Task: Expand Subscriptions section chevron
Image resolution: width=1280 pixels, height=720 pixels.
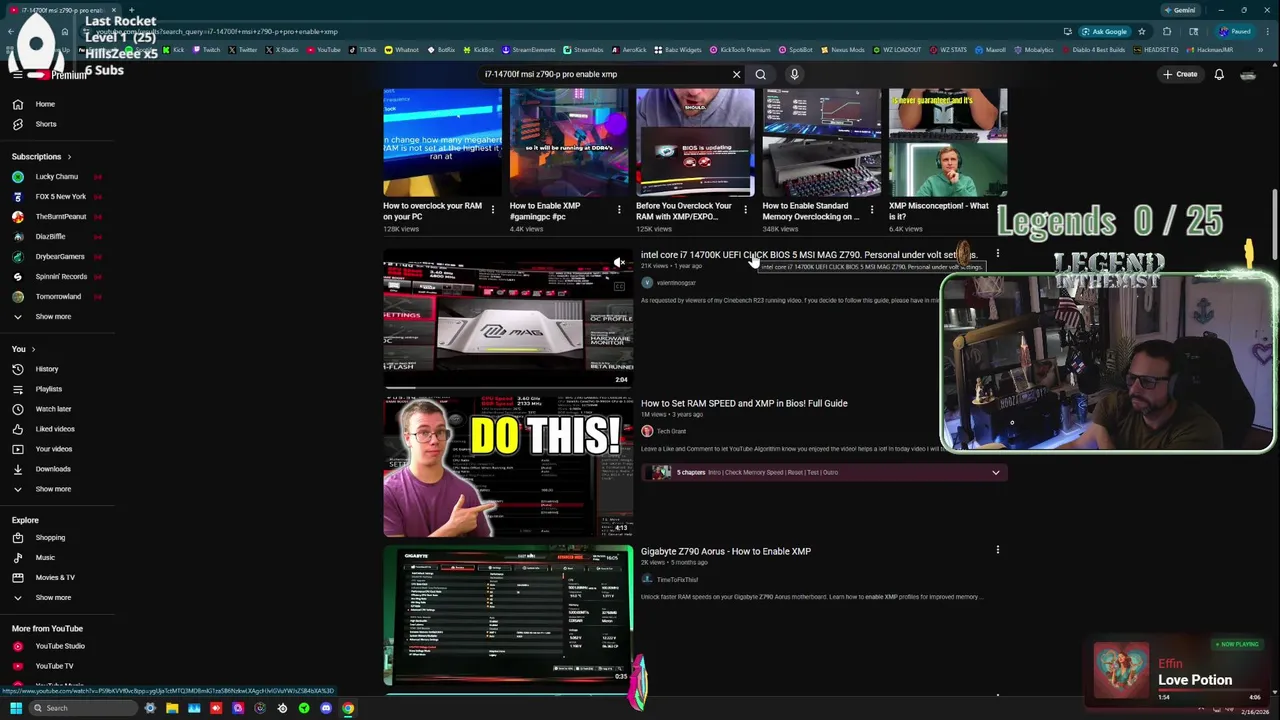Action: (69, 157)
